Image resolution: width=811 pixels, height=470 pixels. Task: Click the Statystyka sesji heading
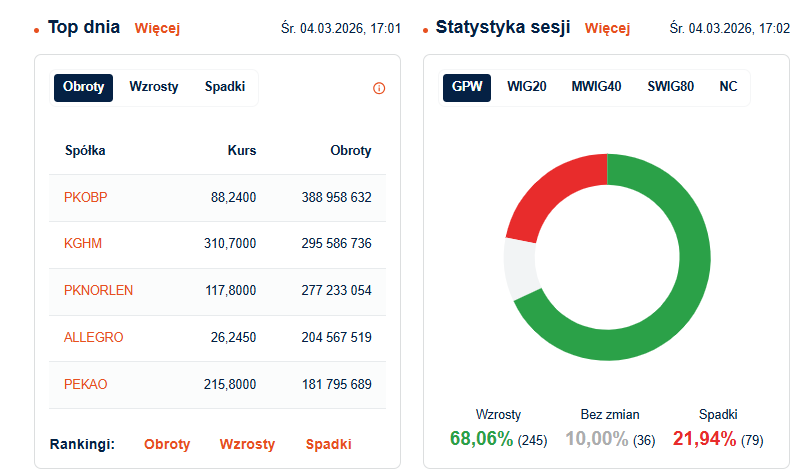[x=503, y=27]
